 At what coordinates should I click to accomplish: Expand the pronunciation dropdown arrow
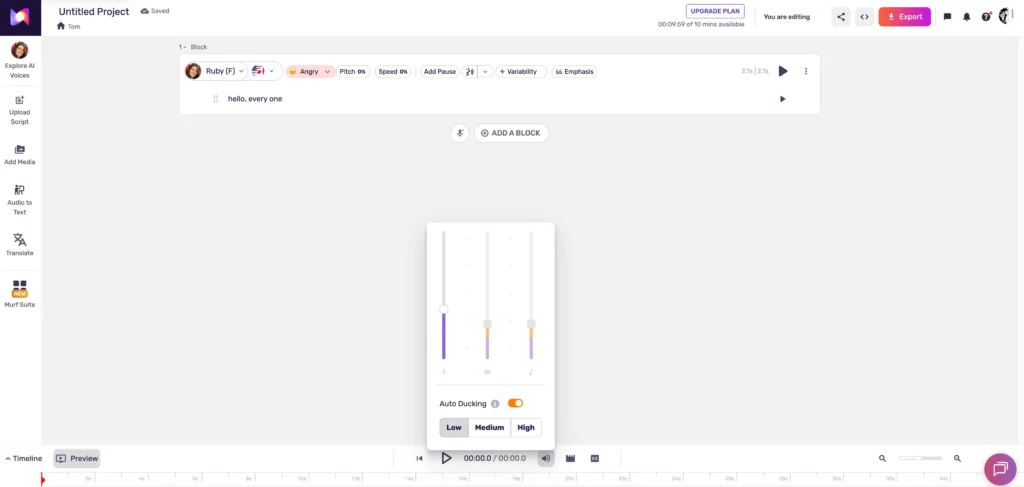485,71
